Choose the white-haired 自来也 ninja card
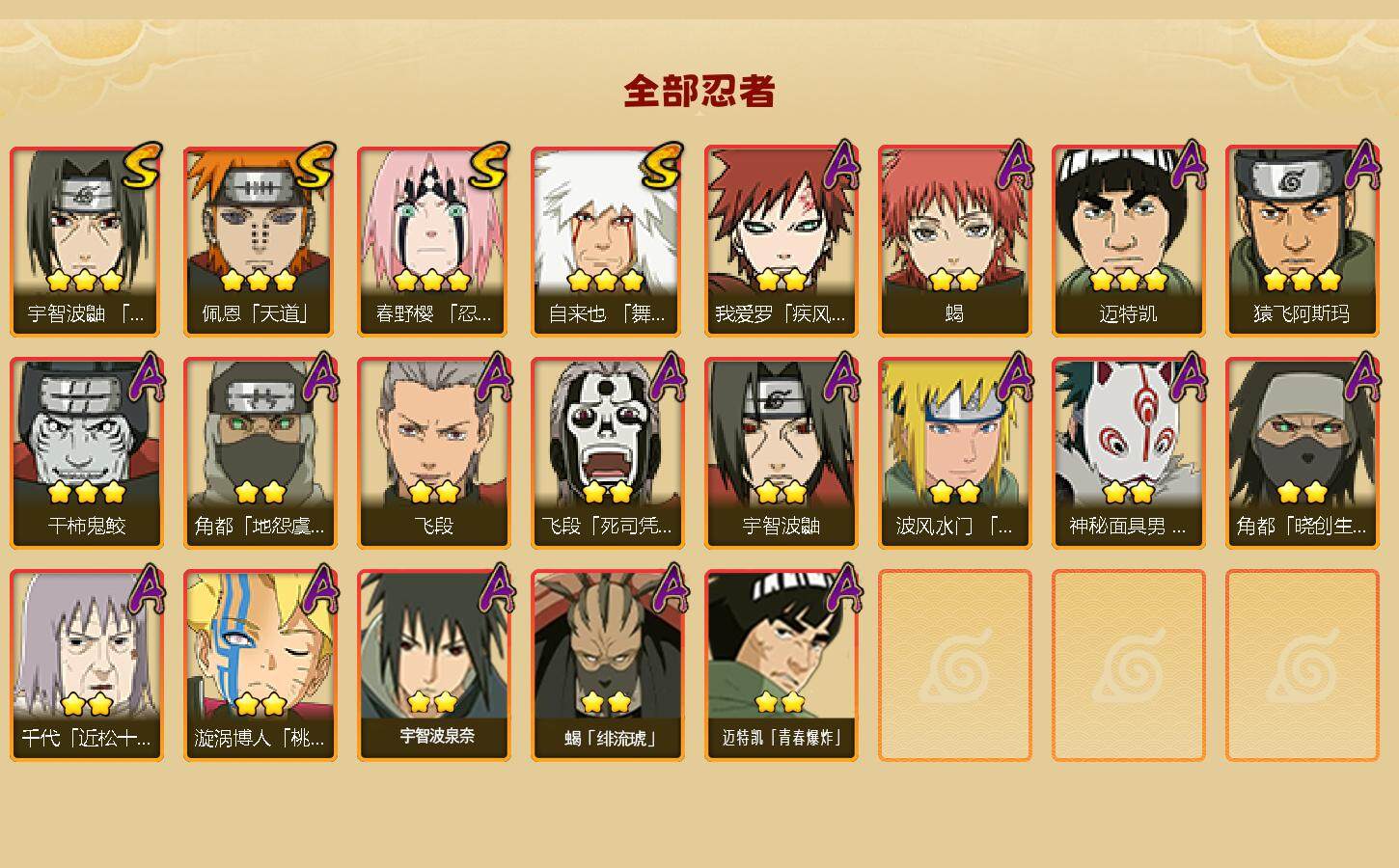 (x=607, y=241)
